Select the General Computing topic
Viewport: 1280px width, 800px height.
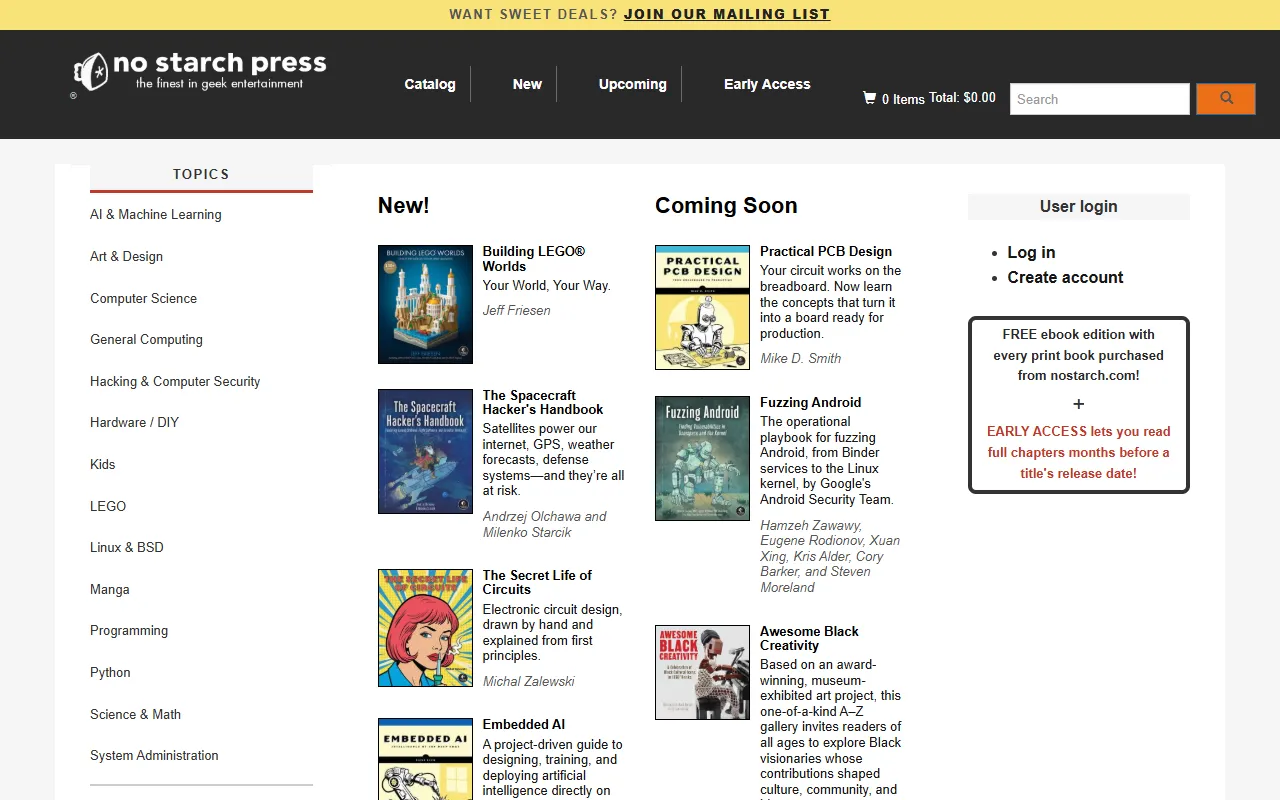point(146,339)
